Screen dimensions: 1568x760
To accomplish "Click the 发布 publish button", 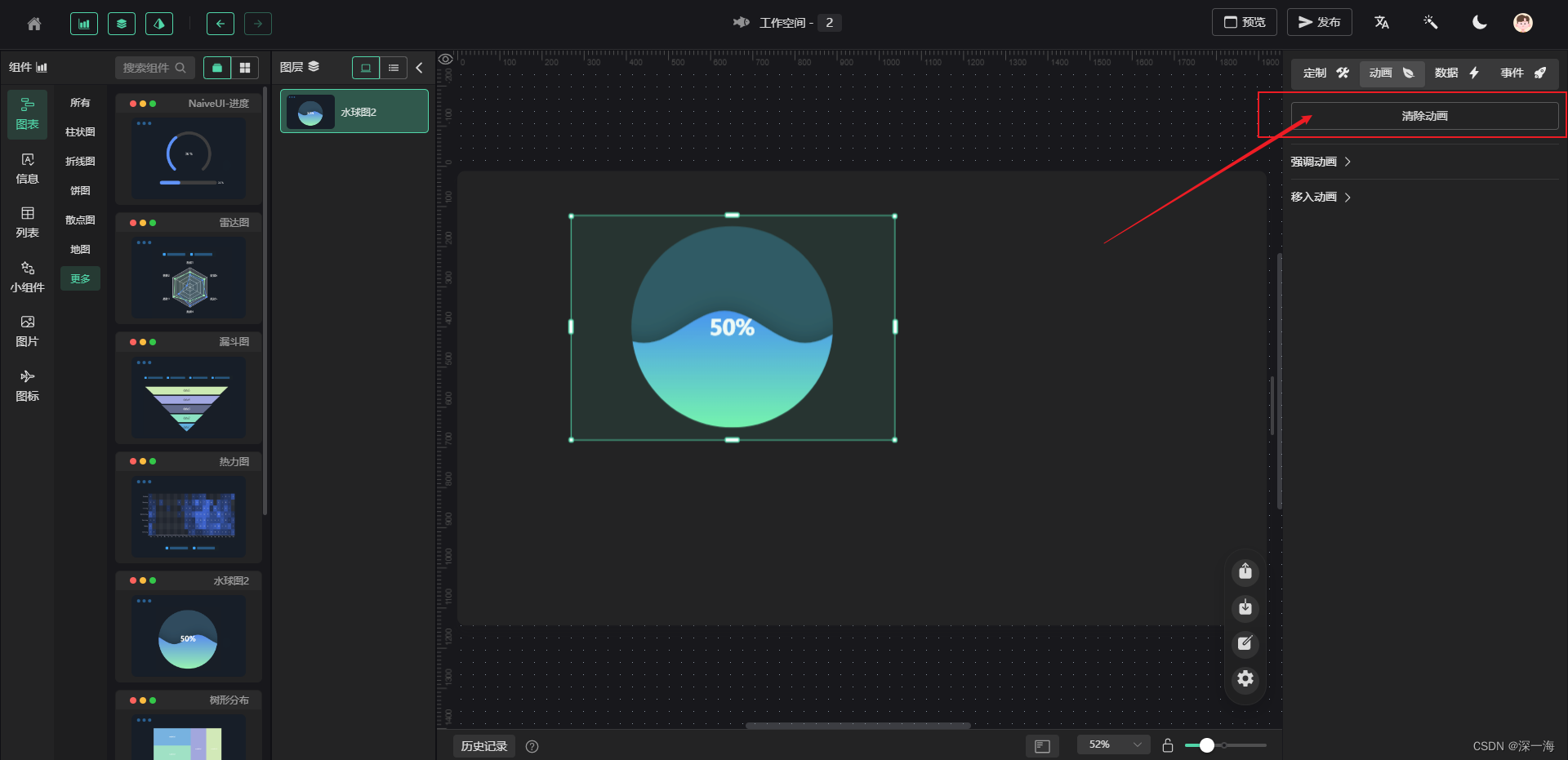I will (x=1319, y=22).
